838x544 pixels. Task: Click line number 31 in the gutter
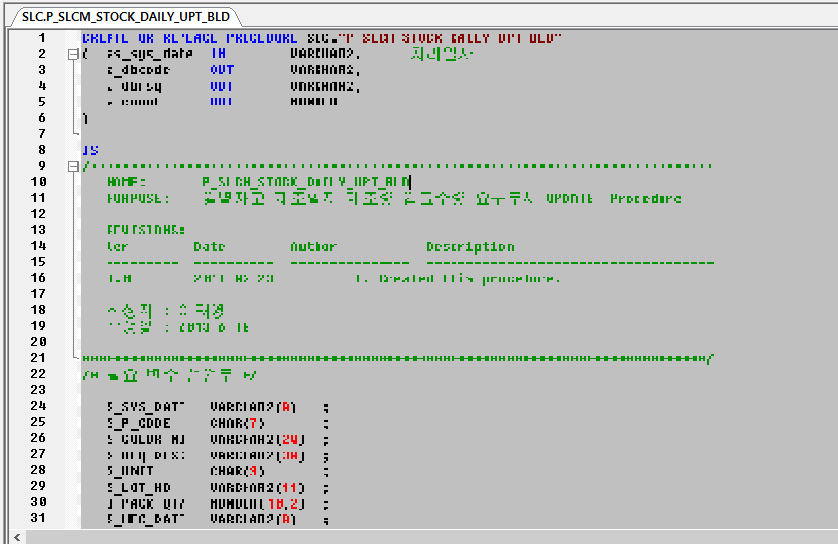click(x=38, y=518)
